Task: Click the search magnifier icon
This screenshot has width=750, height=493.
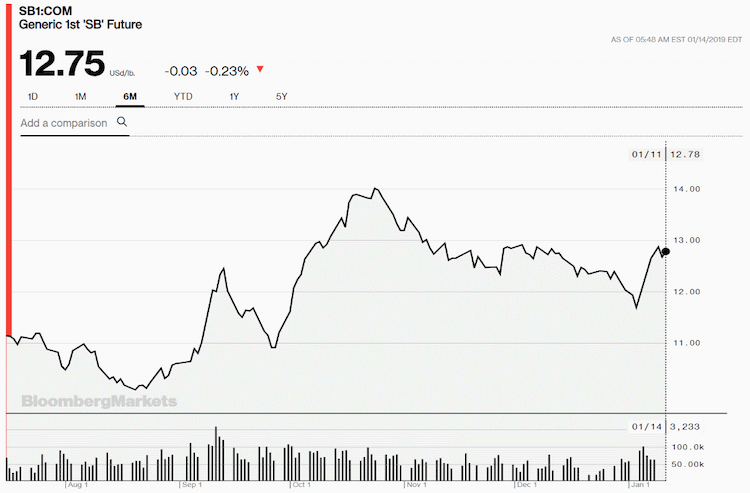Action: [x=122, y=122]
